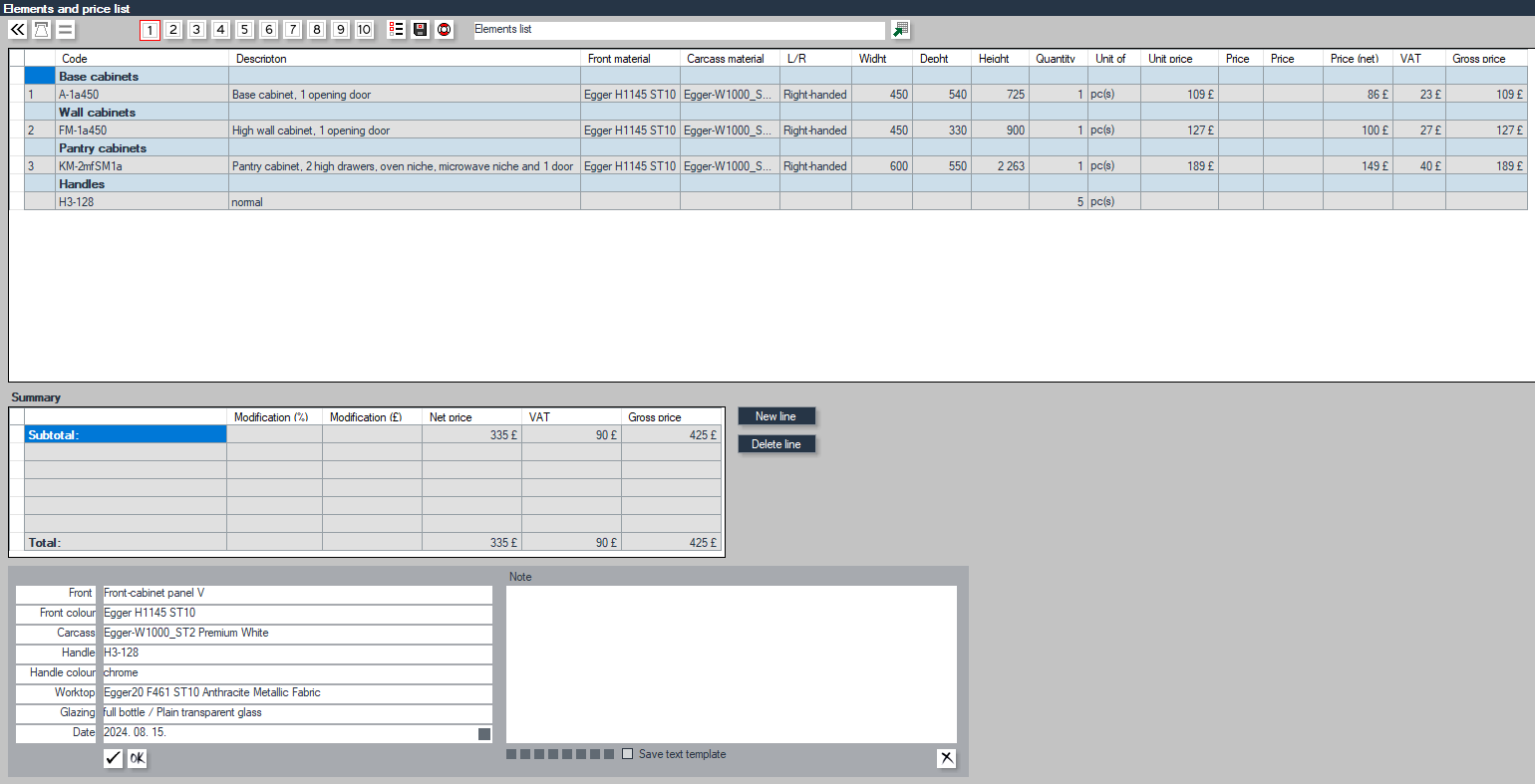Viewport: 1535px width, 784px height.
Task: Click the Front field value
Action: (297, 594)
